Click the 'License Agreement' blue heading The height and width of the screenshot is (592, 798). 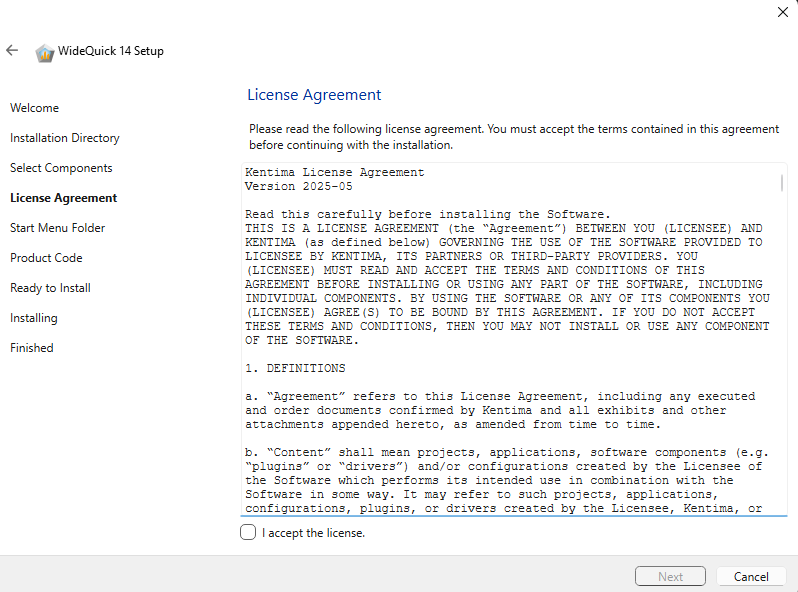[314, 95]
